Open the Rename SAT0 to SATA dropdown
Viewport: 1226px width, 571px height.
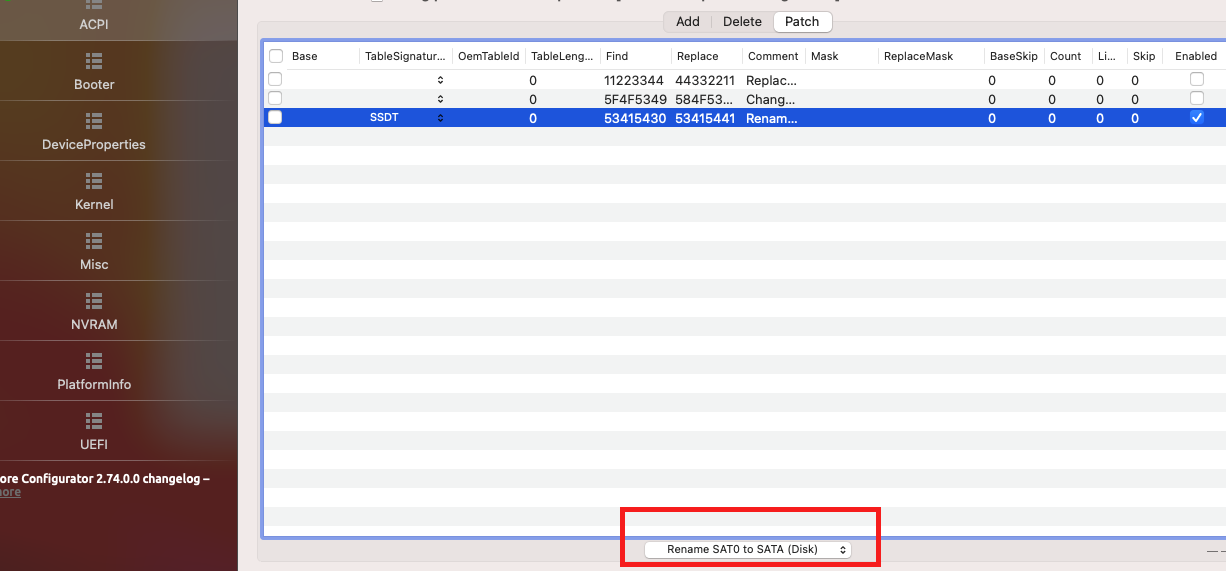tap(748, 550)
